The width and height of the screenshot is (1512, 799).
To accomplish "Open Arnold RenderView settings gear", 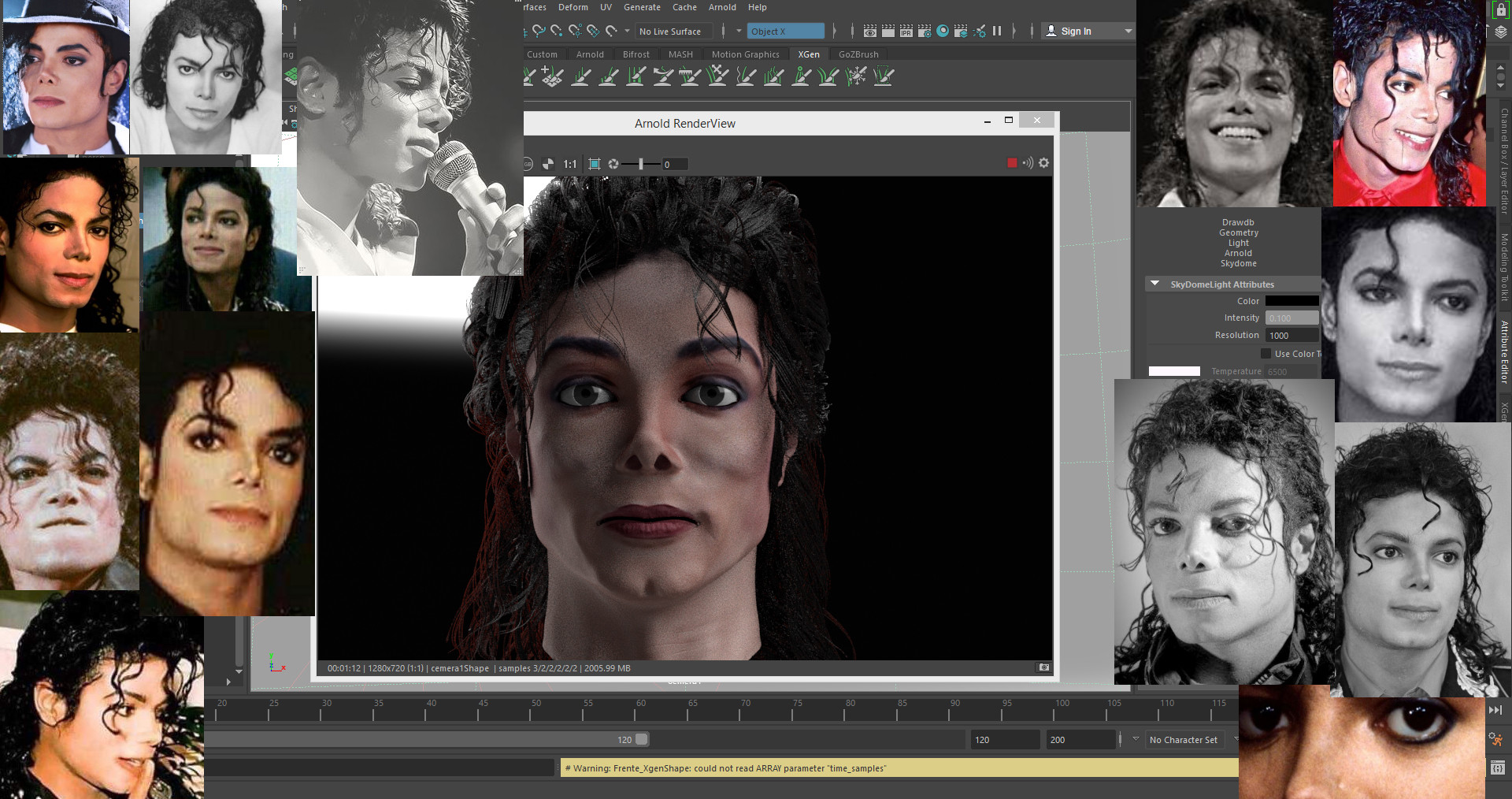I will coord(1043,163).
